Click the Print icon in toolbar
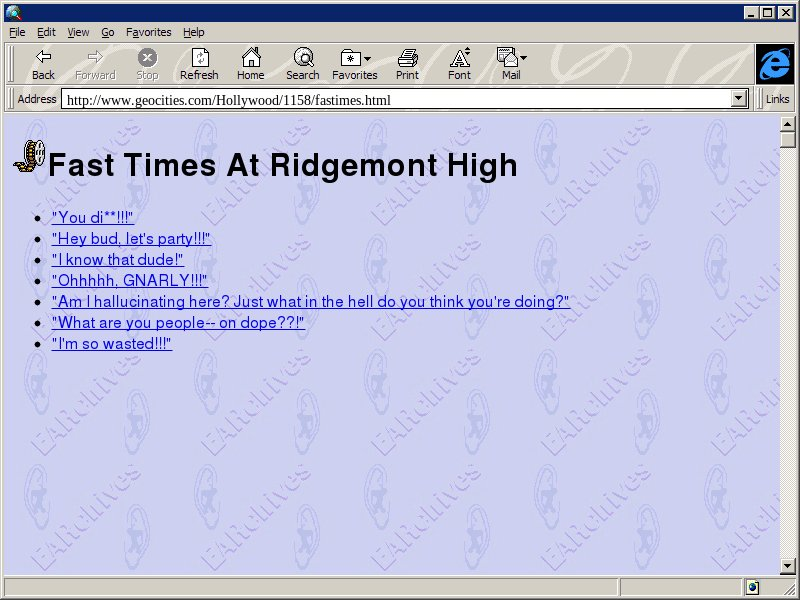 pos(407,58)
